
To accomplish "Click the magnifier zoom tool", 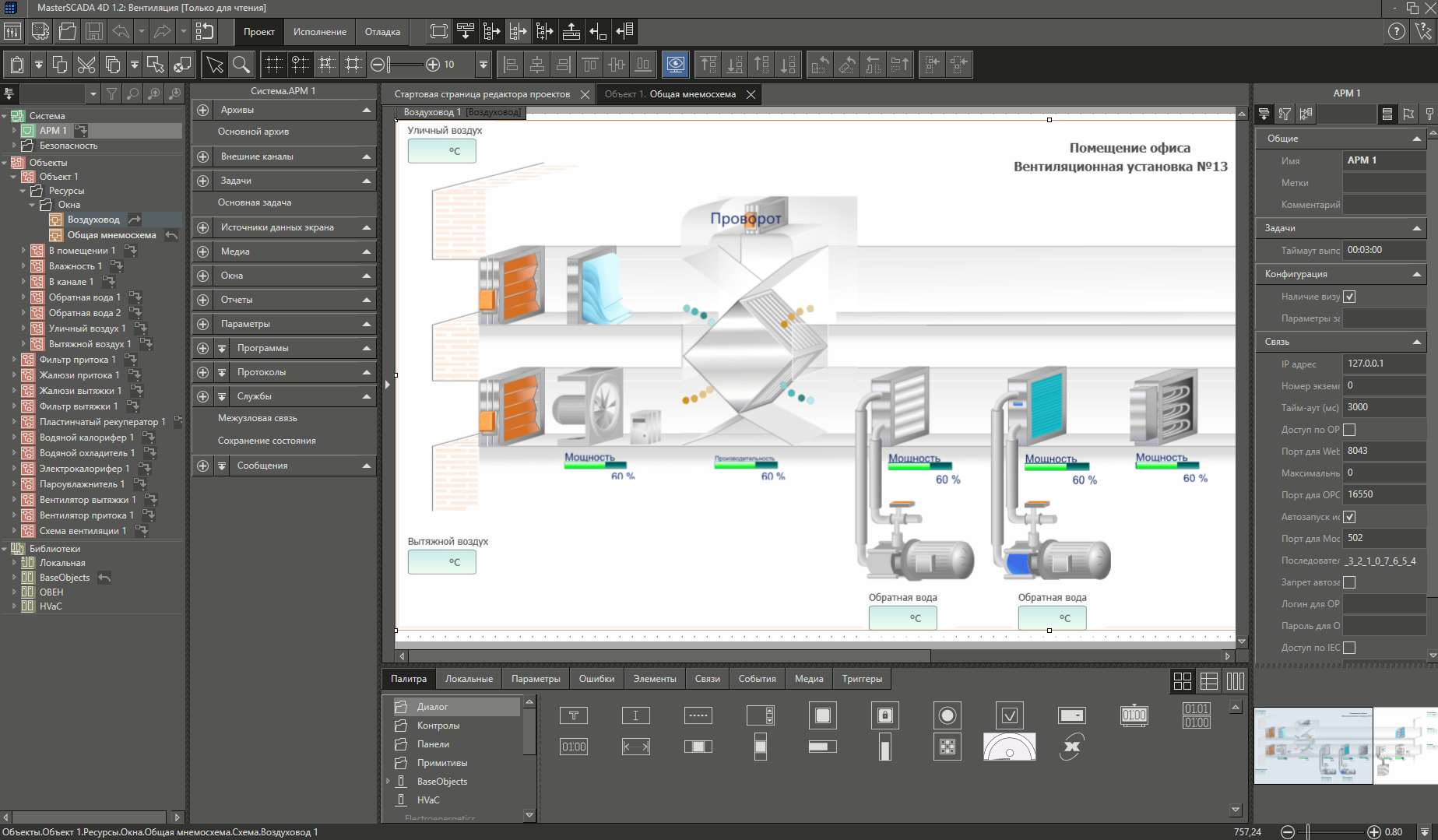I will point(241,65).
